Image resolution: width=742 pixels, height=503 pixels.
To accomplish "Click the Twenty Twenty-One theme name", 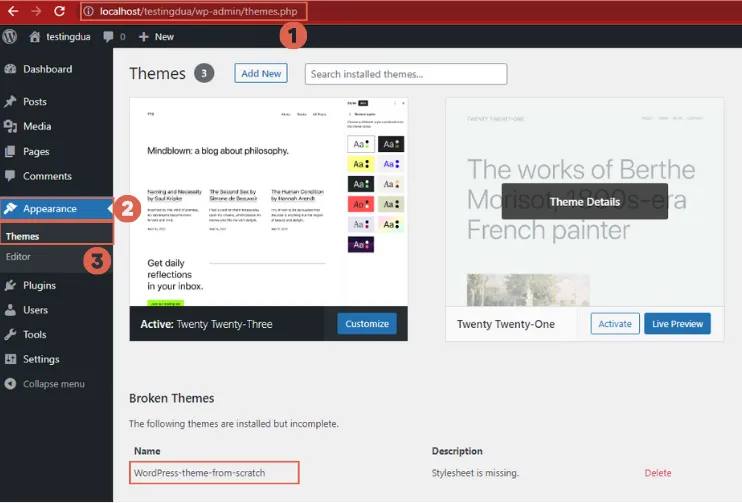I will point(505,324).
